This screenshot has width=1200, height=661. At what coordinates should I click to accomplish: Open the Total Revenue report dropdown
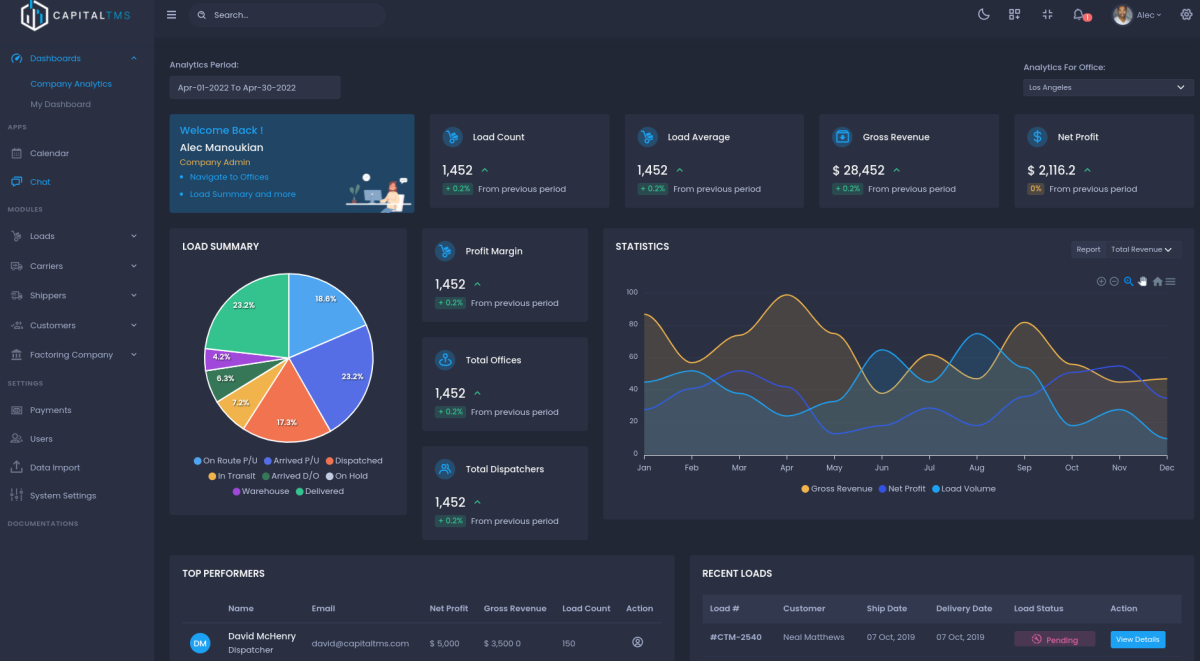[x=1140, y=250]
